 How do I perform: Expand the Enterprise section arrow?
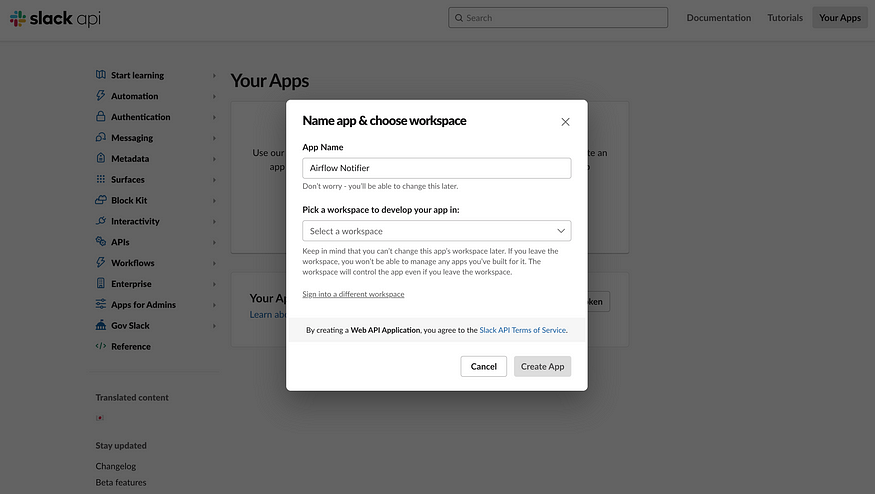pyautogui.click(x=214, y=284)
